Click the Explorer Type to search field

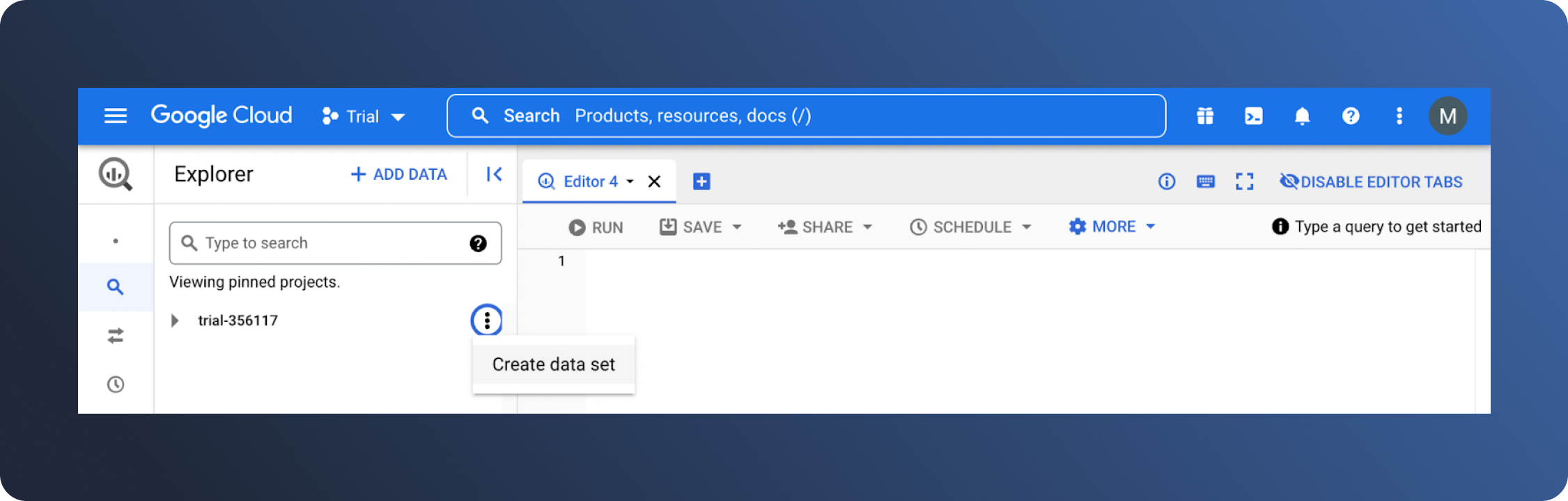click(327, 243)
